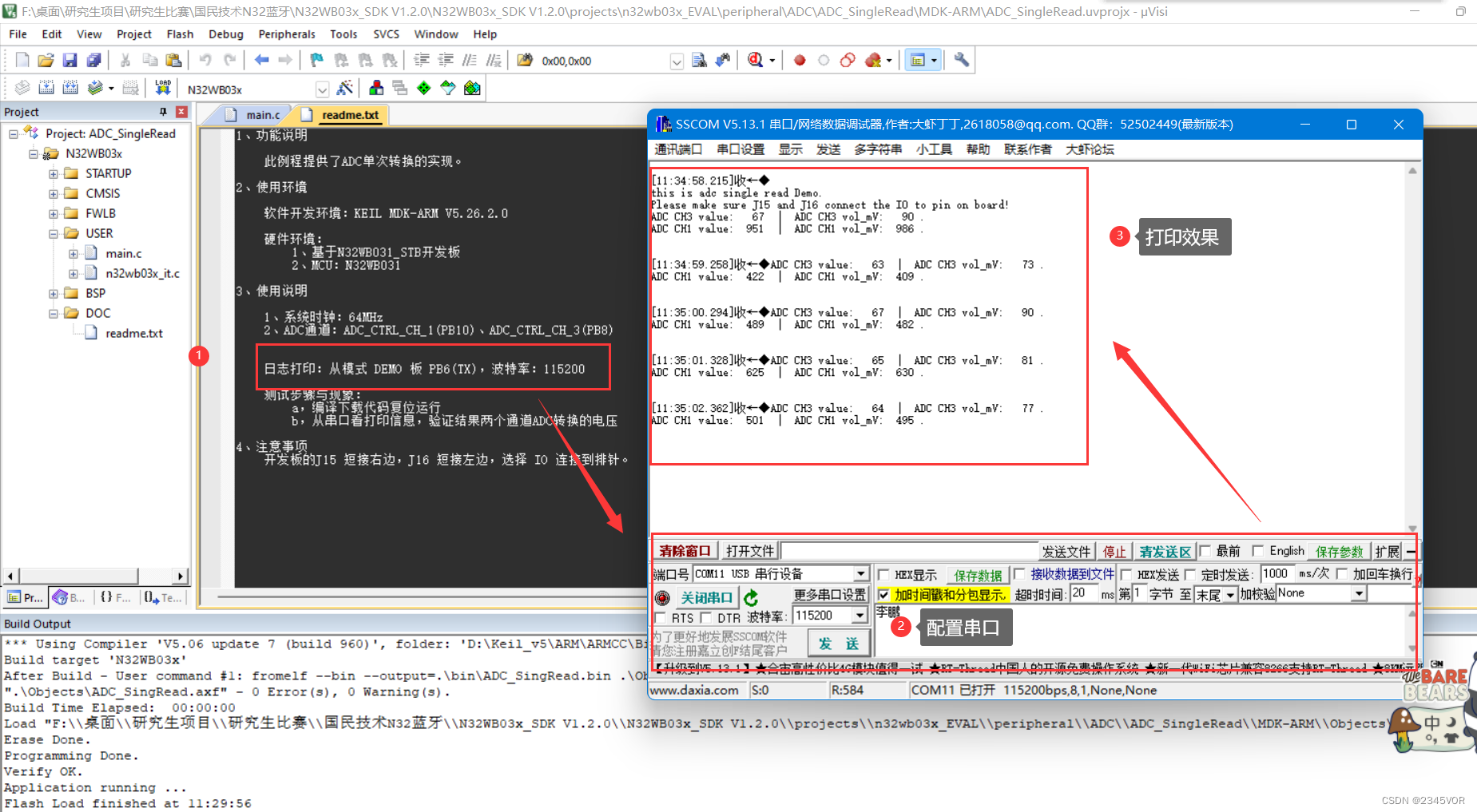
Task: Toggle a bookmark with the blue flag icon
Action: tap(317, 60)
